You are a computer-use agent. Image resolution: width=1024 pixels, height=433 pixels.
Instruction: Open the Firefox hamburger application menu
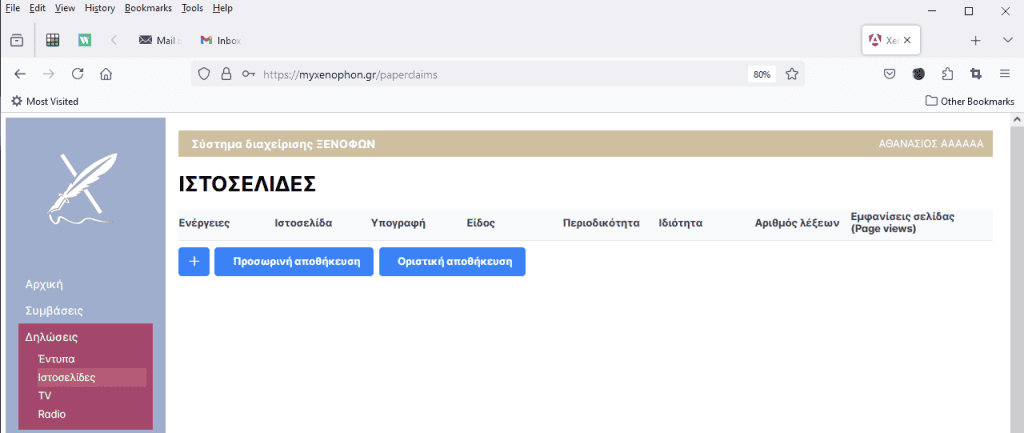pyautogui.click(x=1005, y=73)
